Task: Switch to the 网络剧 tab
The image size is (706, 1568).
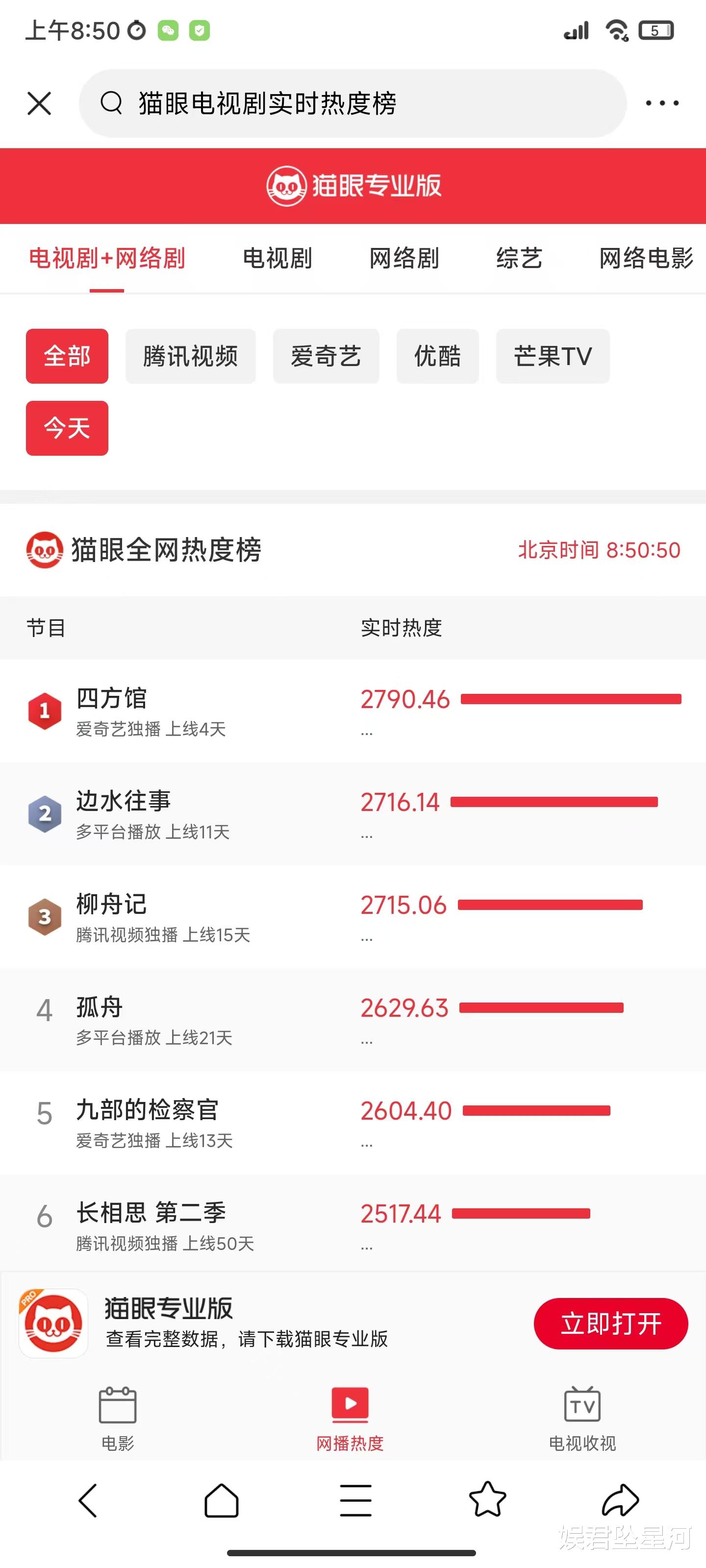Action: 404,258
